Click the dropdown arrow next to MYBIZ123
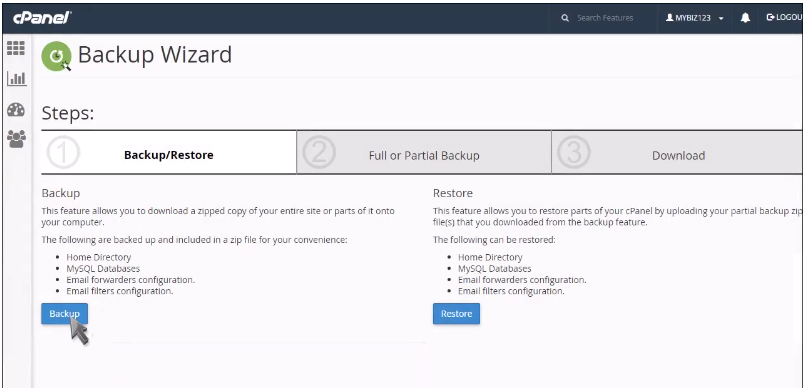The height and width of the screenshot is (388, 807). tap(721, 19)
